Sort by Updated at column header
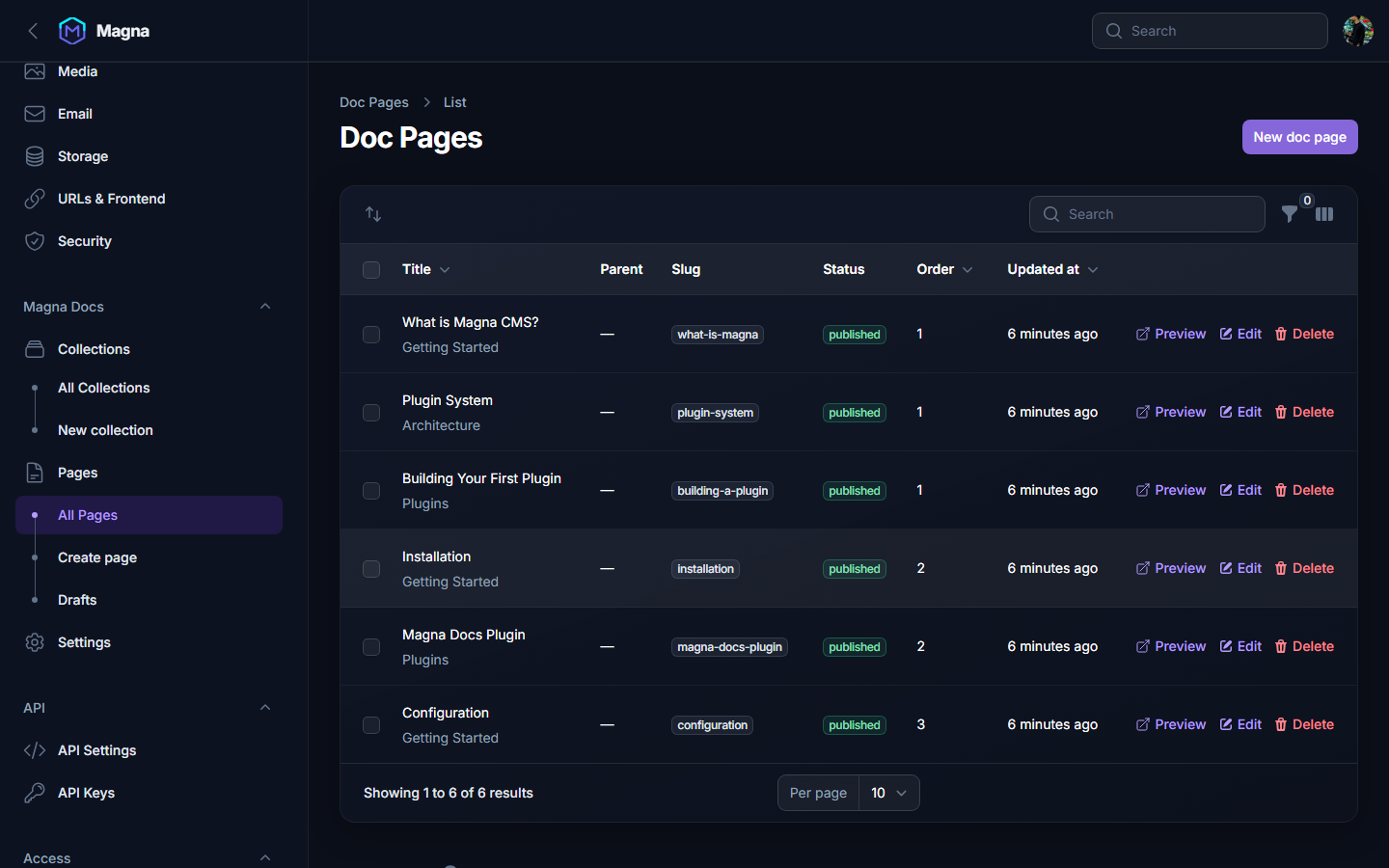The width and height of the screenshot is (1389, 868). [x=1052, y=269]
